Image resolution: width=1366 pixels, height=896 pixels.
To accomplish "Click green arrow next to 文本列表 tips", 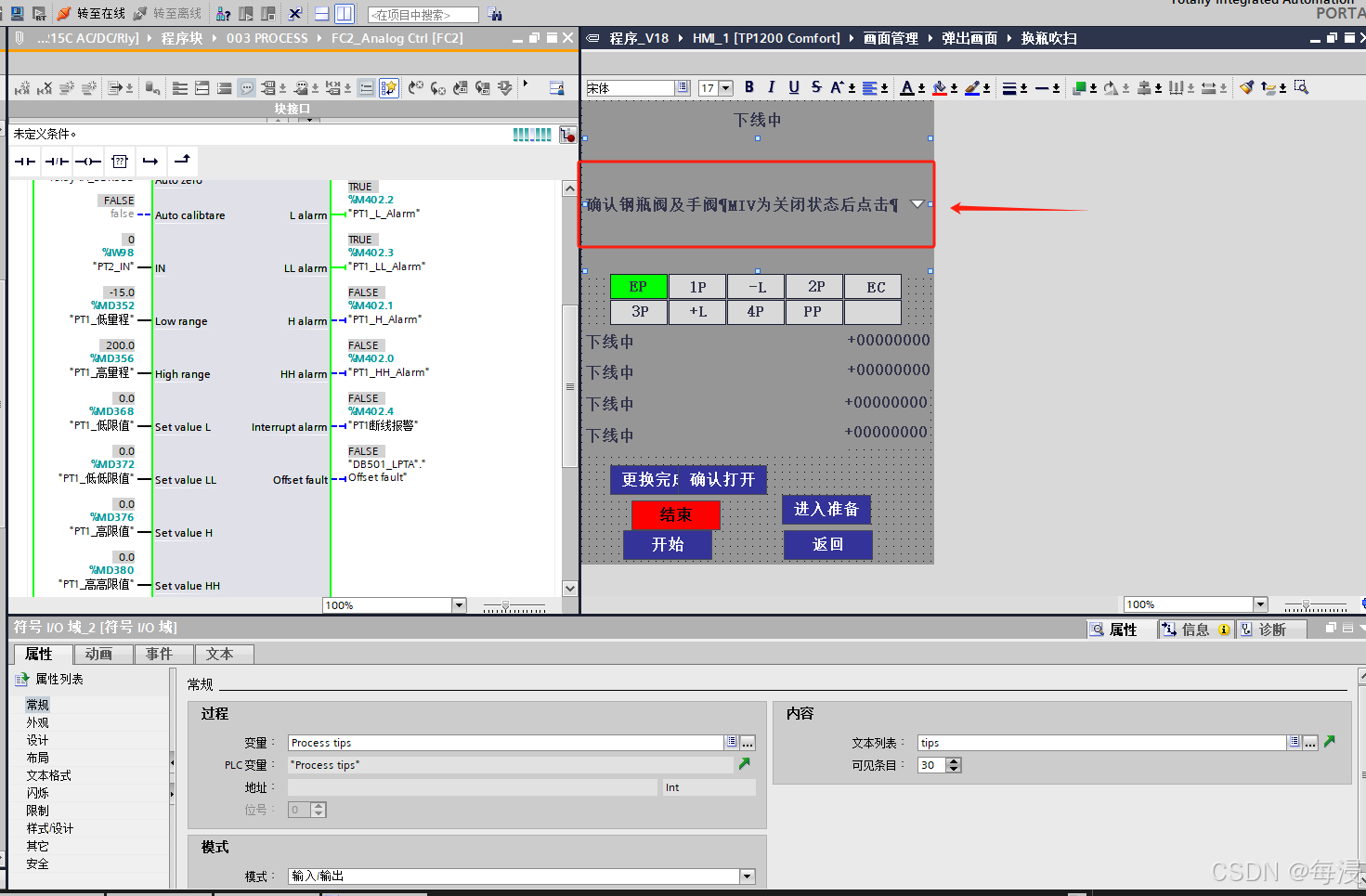I will pos(1330,742).
